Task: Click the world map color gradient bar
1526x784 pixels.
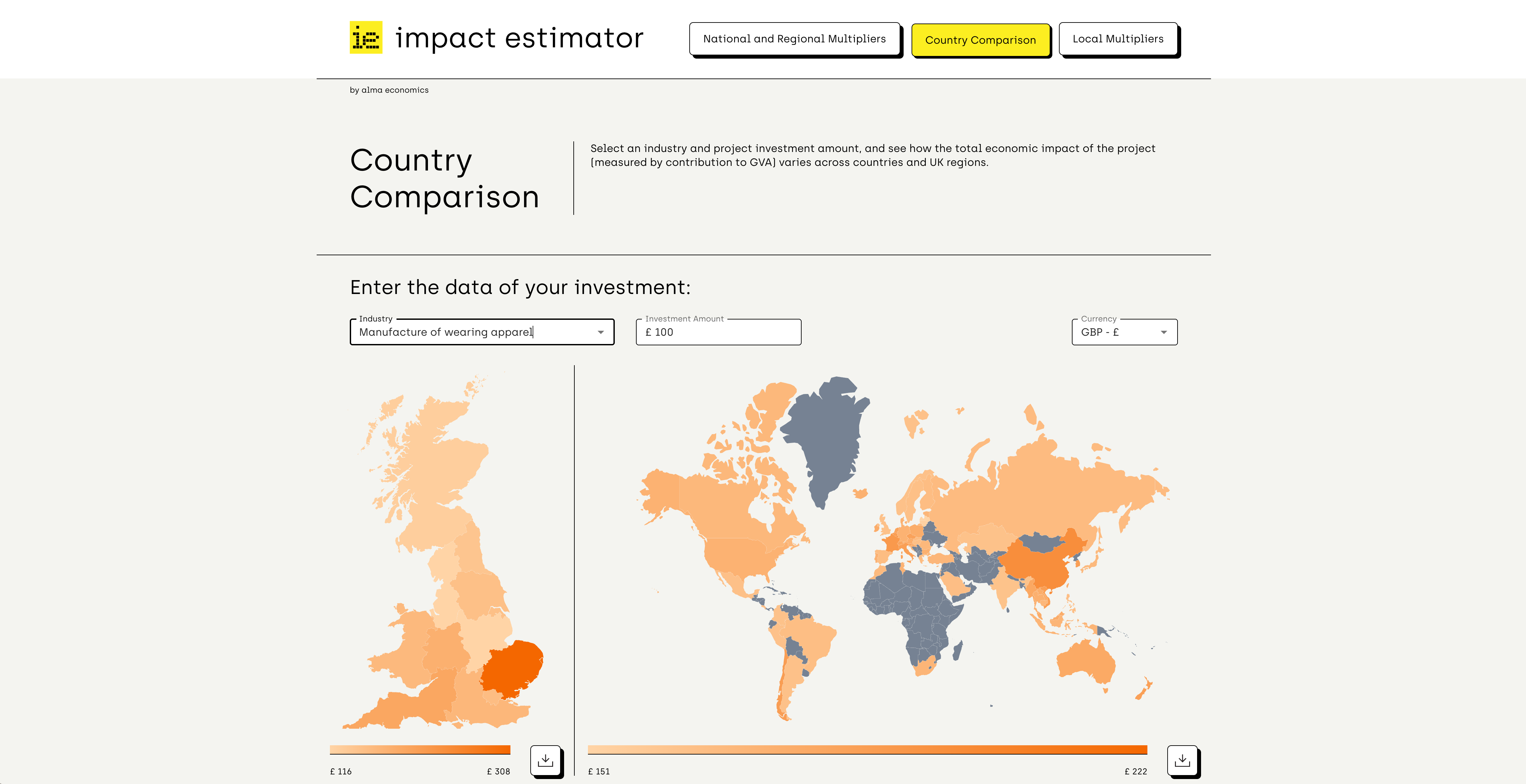Action: 867,750
